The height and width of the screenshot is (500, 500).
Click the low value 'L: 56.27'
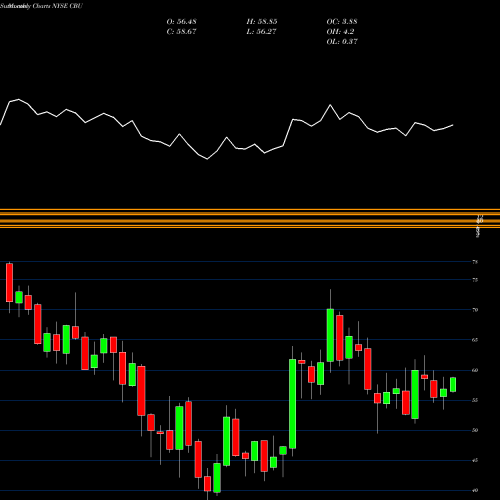(x=262, y=32)
